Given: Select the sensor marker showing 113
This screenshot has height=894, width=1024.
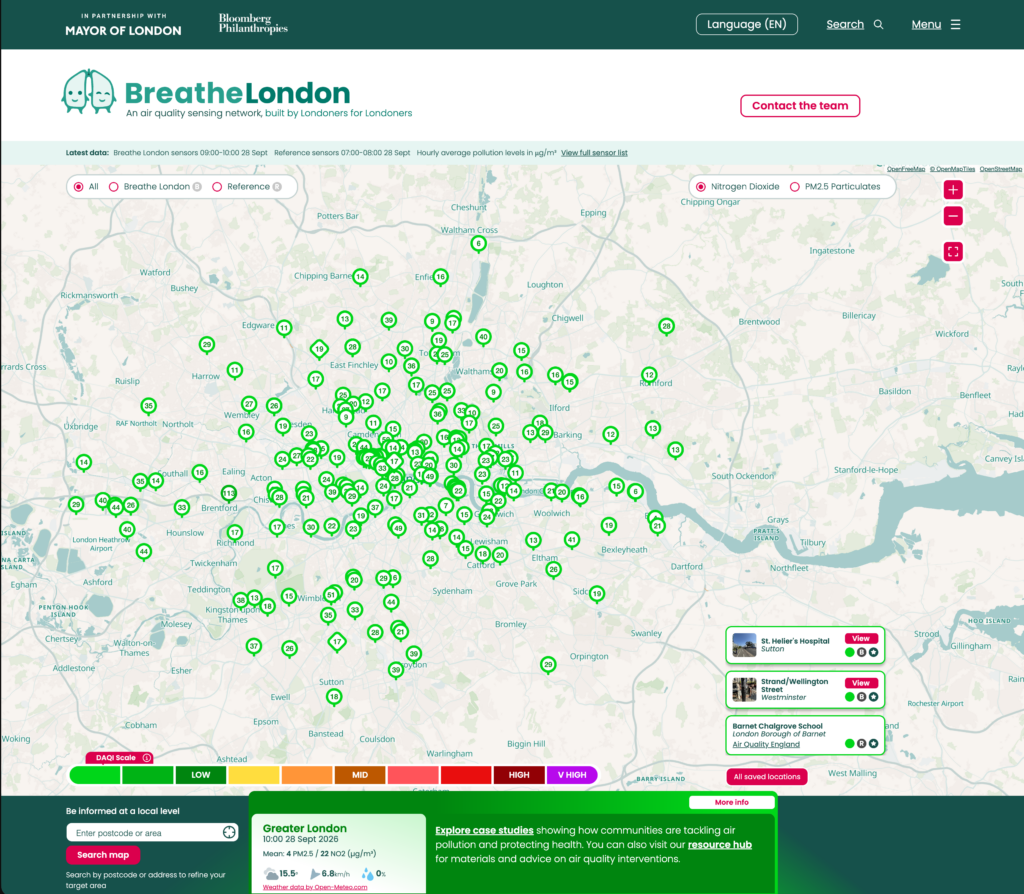Looking at the screenshot, I should tap(229, 493).
